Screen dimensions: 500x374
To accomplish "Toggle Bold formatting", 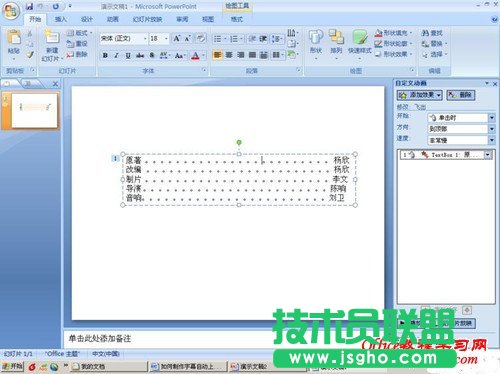I will [105, 55].
